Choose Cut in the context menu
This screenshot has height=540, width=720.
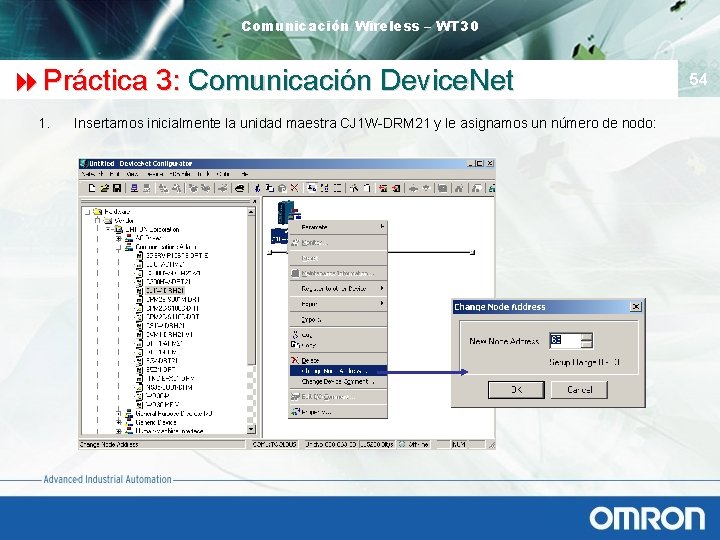pyautogui.click(x=338, y=335)
